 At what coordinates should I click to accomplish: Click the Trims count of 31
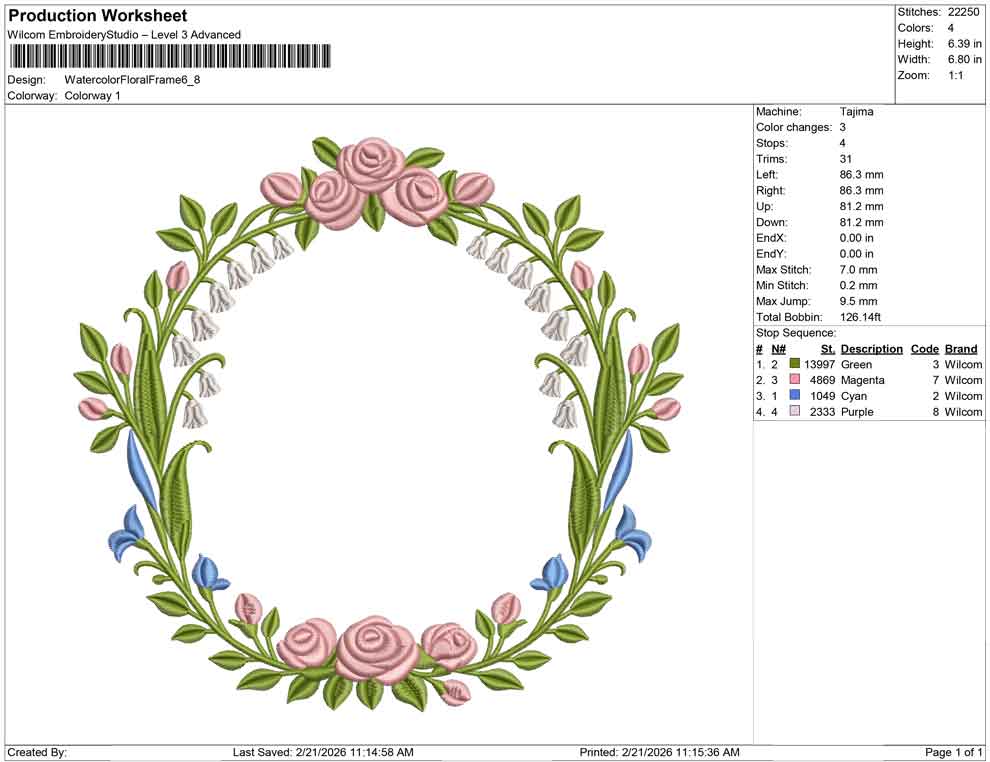coord(846,158)
